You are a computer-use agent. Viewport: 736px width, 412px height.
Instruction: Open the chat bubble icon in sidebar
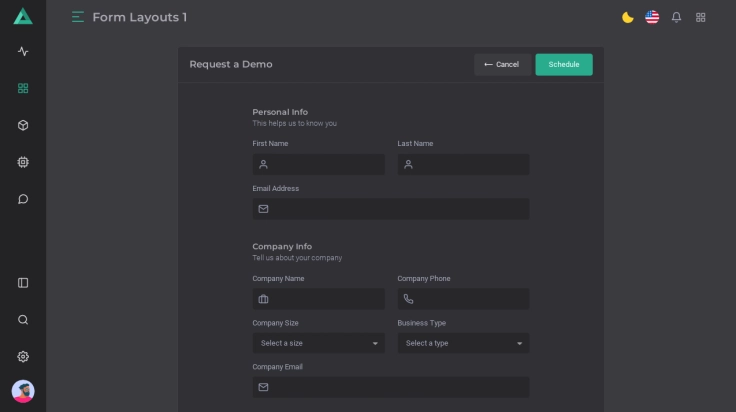(x=23, y=199)
